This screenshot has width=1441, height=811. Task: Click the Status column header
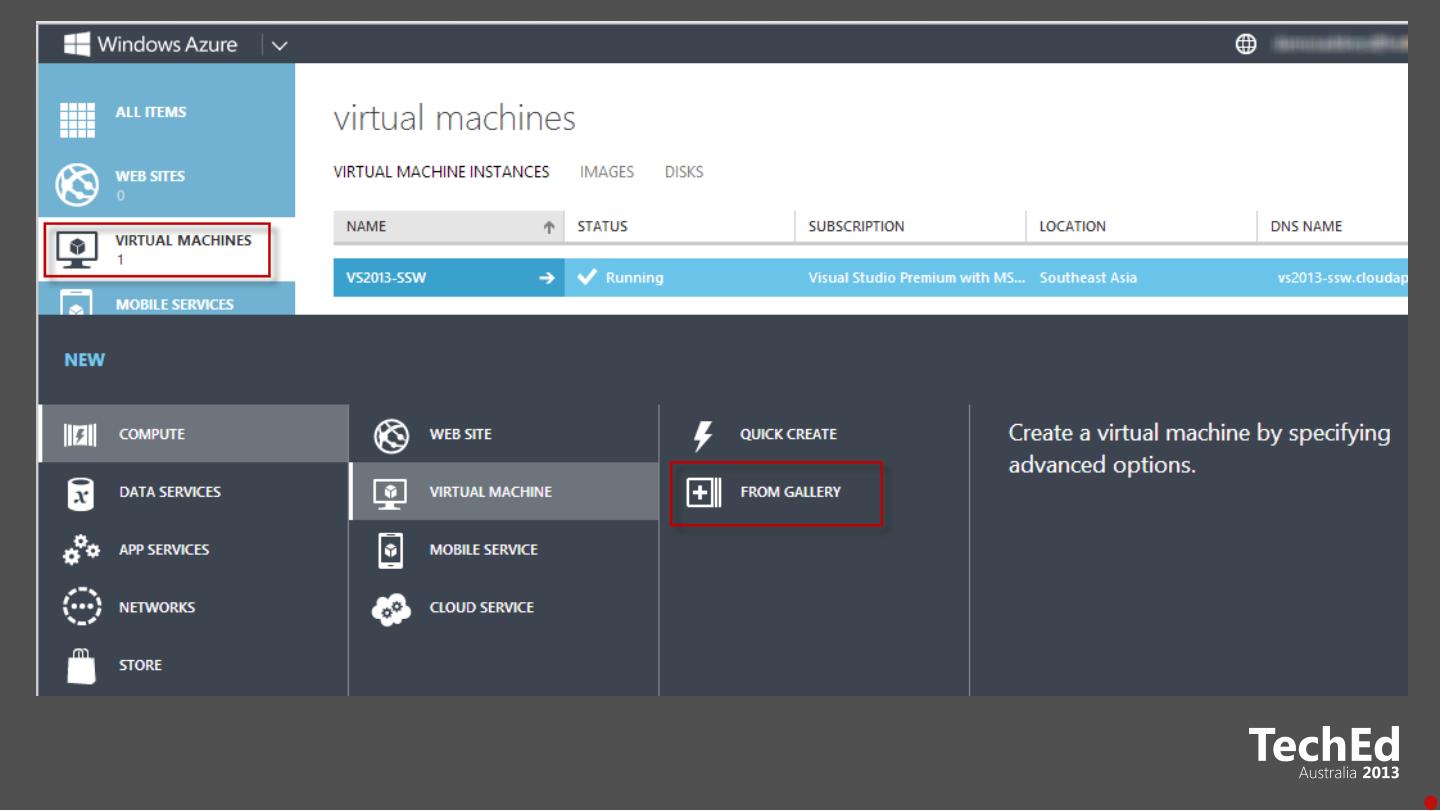(602, 227)
